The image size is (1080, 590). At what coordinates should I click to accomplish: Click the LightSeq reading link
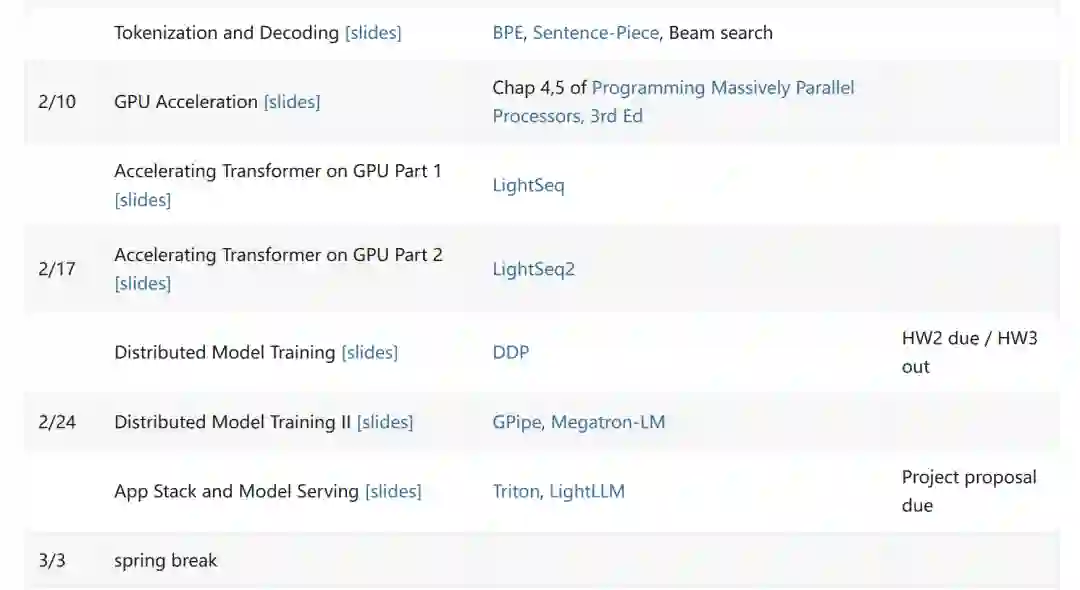(x=528, y=185)
